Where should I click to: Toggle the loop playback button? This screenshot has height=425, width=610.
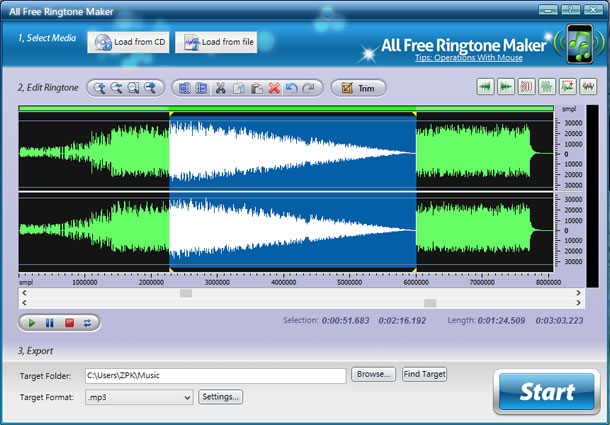[87, 322]
